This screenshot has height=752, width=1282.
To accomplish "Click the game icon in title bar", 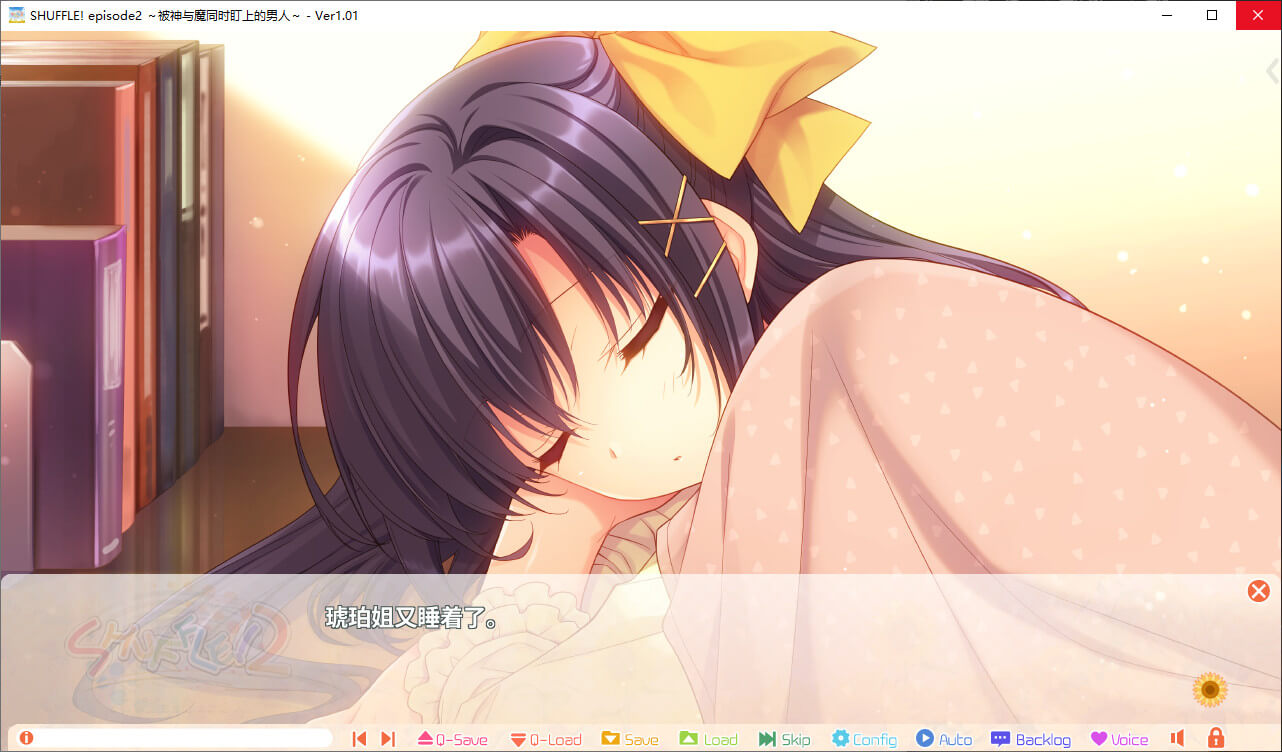I will point(16,15).
